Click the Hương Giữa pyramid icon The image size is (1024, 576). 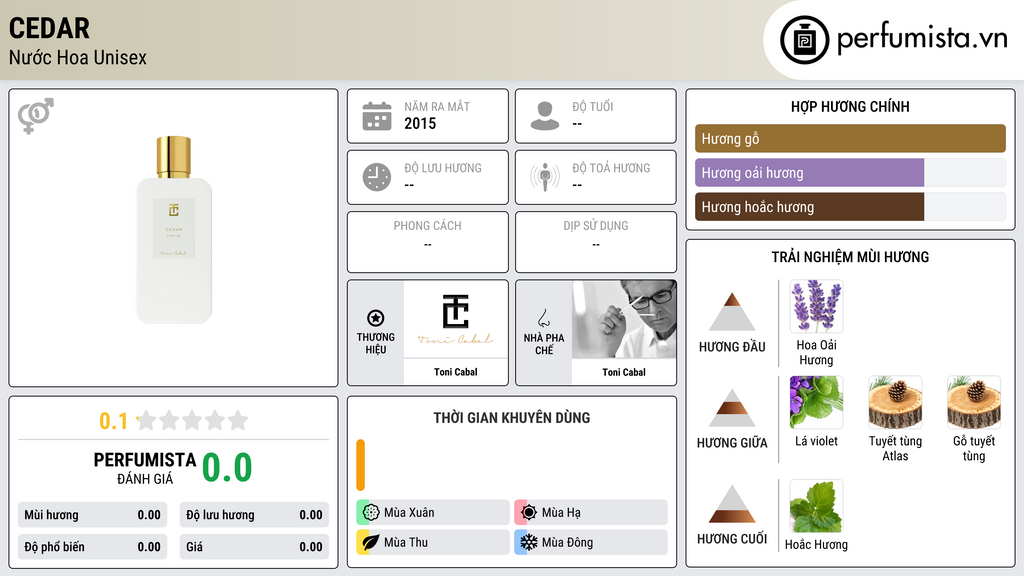(x=732, y=408)
